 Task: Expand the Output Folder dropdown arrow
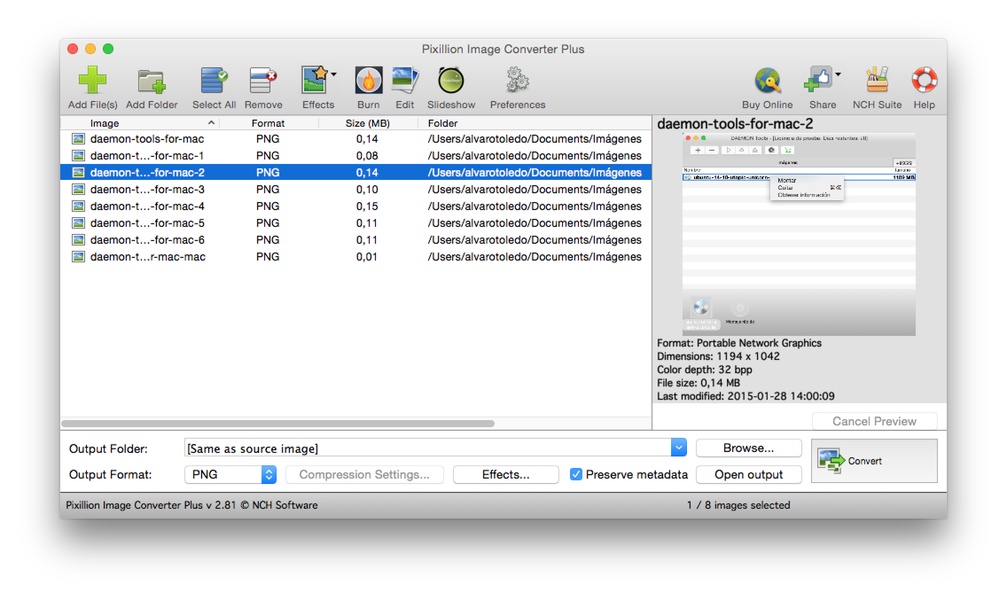click(x=679, y=448)
